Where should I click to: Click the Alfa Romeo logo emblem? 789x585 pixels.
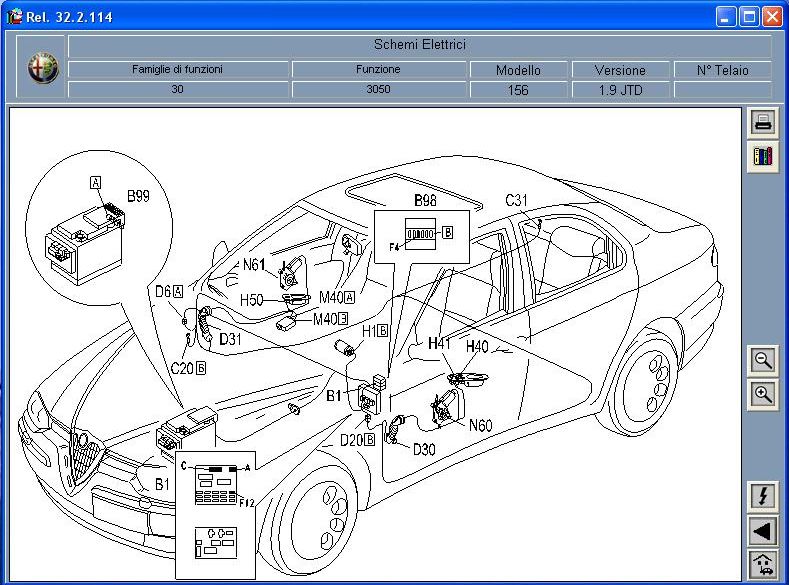point(43,68)
